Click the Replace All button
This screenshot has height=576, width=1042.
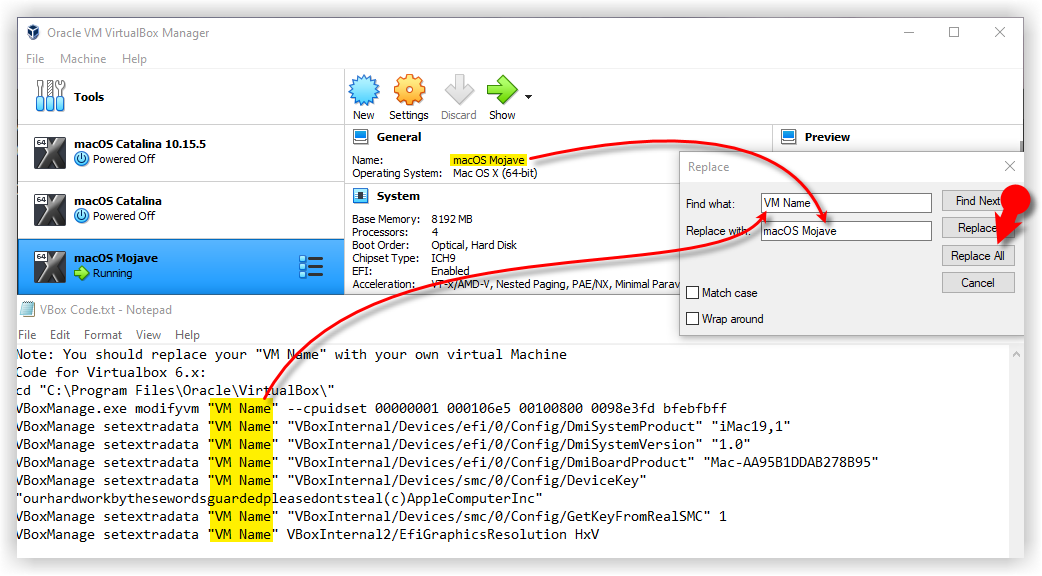(978, 256)
